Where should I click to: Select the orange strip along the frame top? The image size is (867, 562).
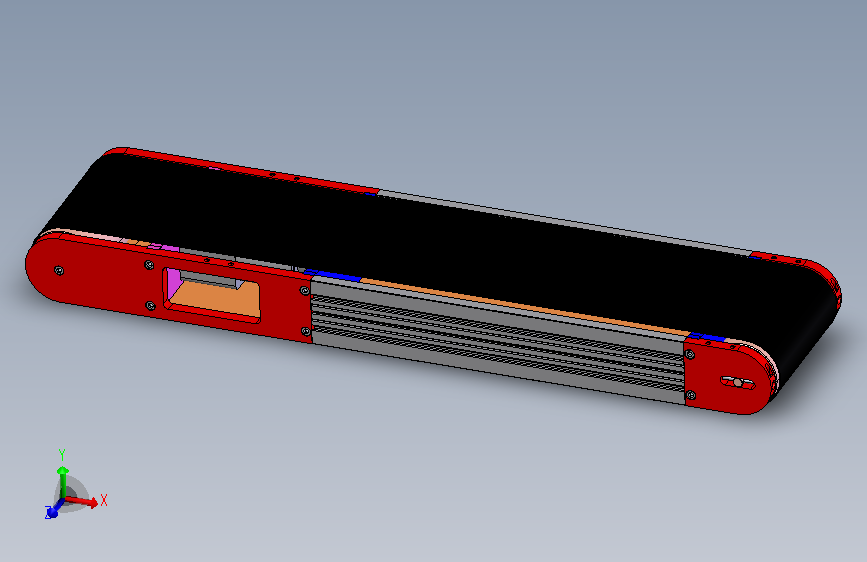click(x=523, y=306)
